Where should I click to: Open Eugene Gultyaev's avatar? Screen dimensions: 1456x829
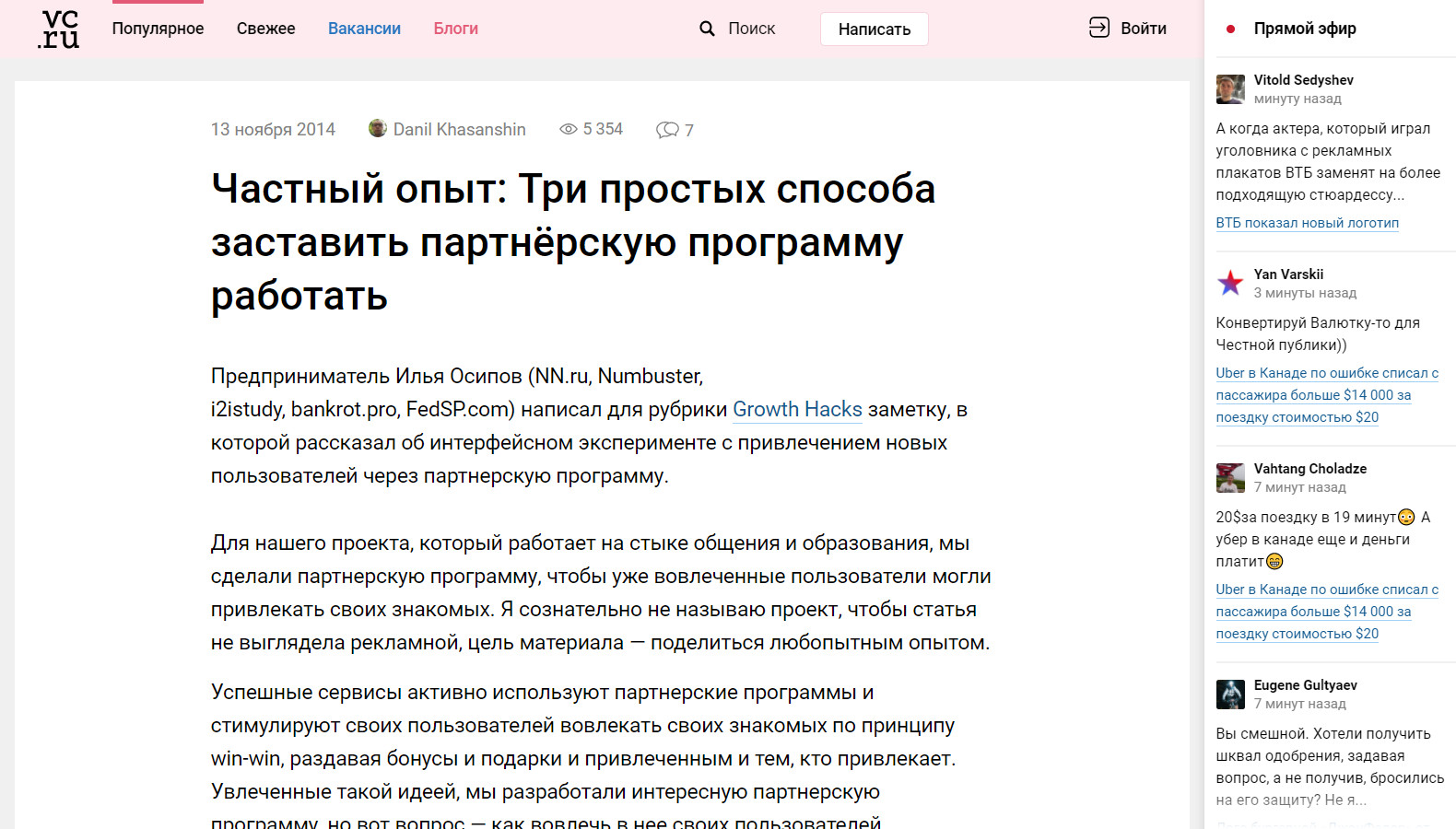(x=1230, y=695)
